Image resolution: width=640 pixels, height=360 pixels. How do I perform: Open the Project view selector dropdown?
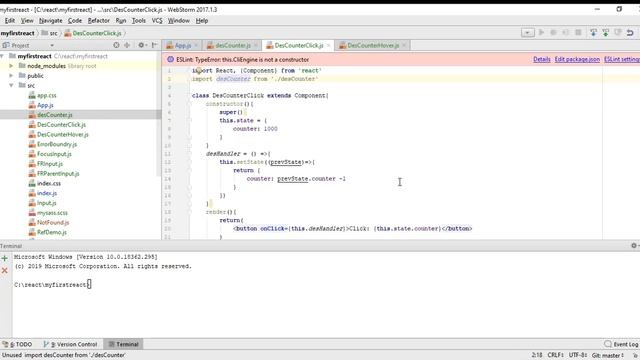[x=52, y=45]
